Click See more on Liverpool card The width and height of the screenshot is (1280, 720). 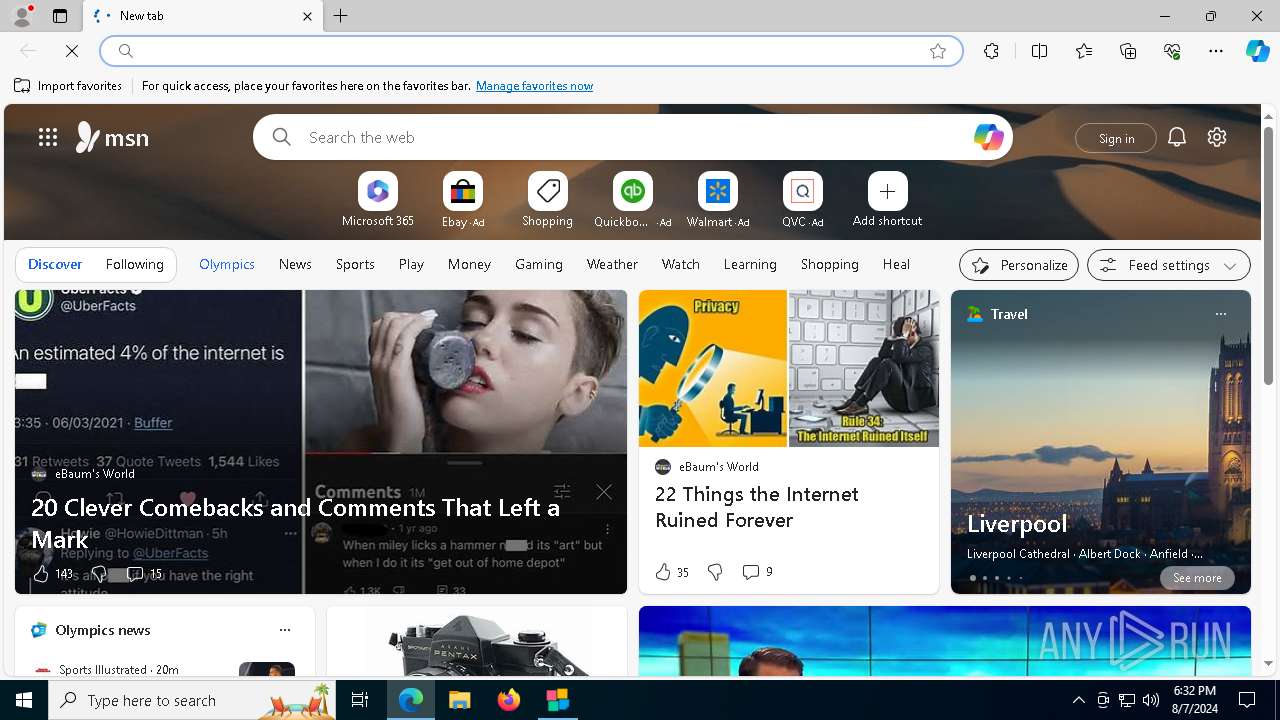(1197, 578)
